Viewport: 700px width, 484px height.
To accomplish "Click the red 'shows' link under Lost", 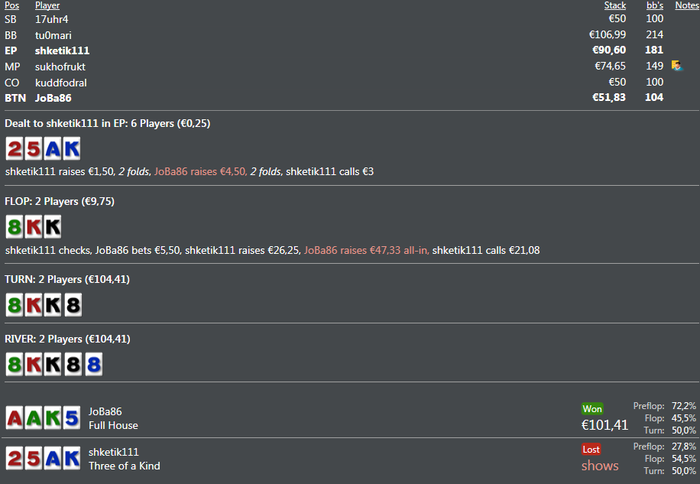I will 600,465.
